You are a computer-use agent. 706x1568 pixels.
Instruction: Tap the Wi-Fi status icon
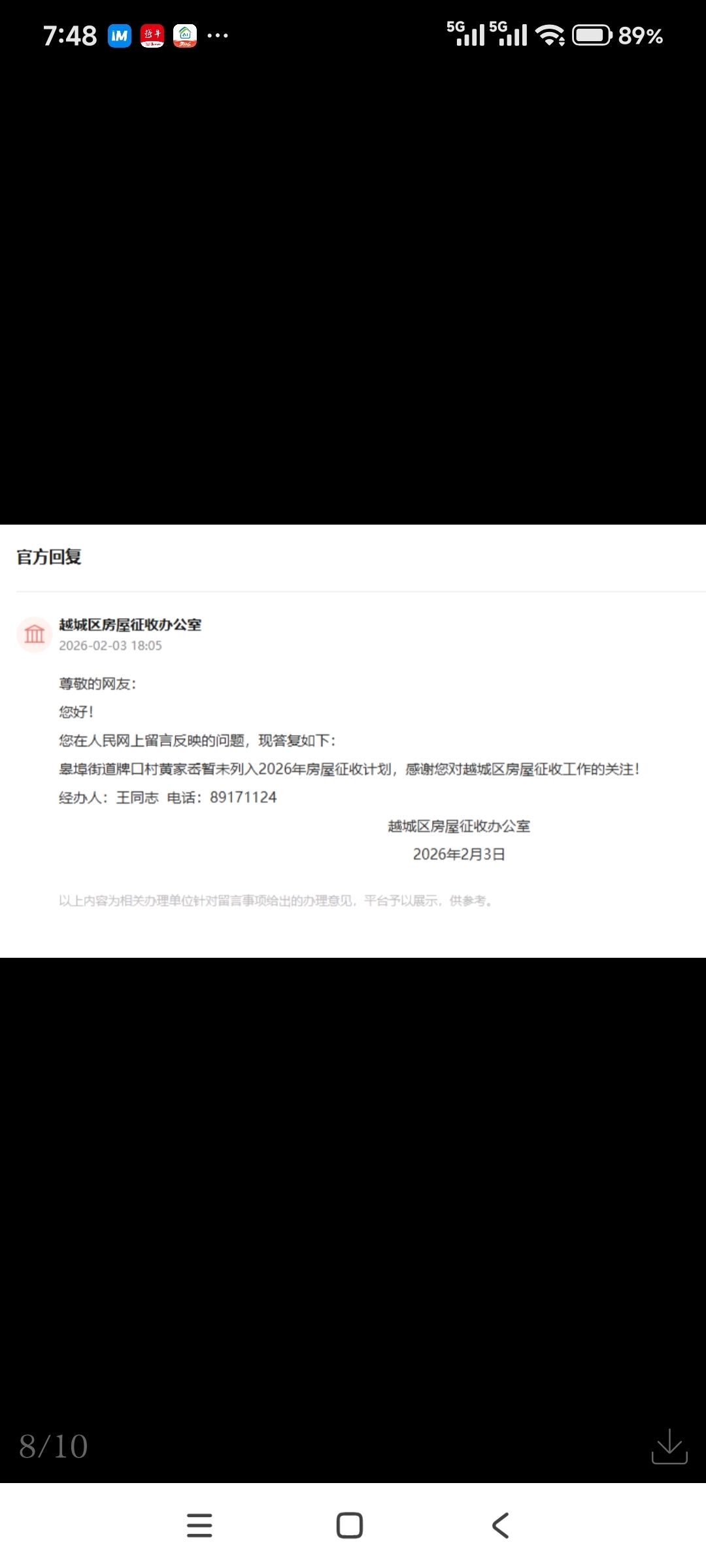550,35
